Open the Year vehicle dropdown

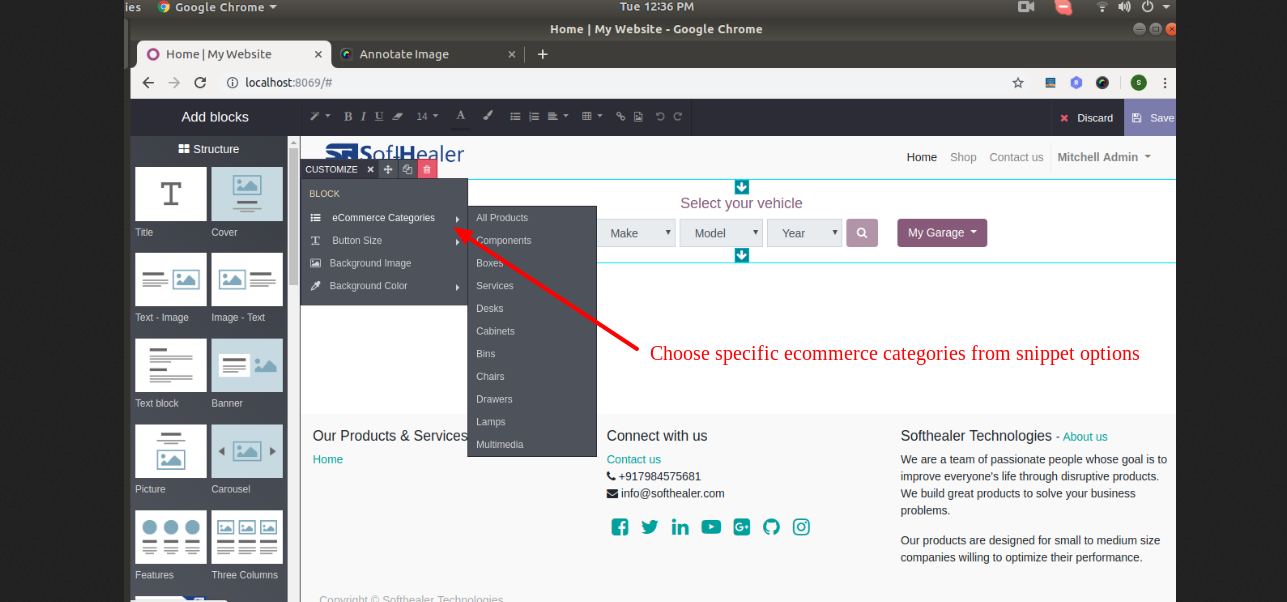coord(805,233)
